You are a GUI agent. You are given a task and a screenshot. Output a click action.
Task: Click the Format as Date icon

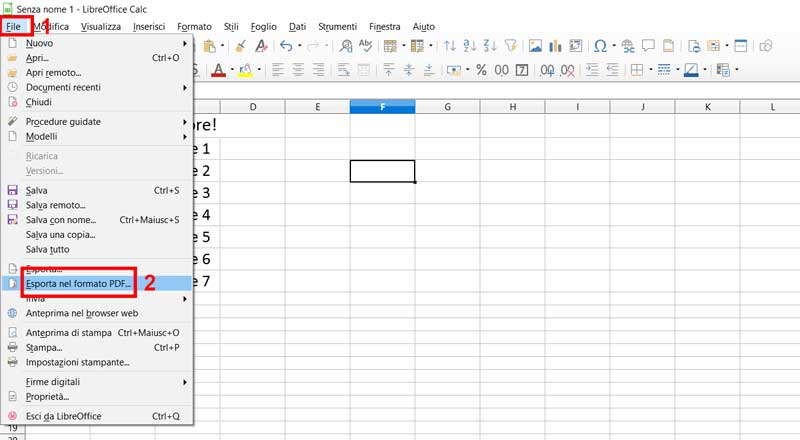(x=522, y=70)
